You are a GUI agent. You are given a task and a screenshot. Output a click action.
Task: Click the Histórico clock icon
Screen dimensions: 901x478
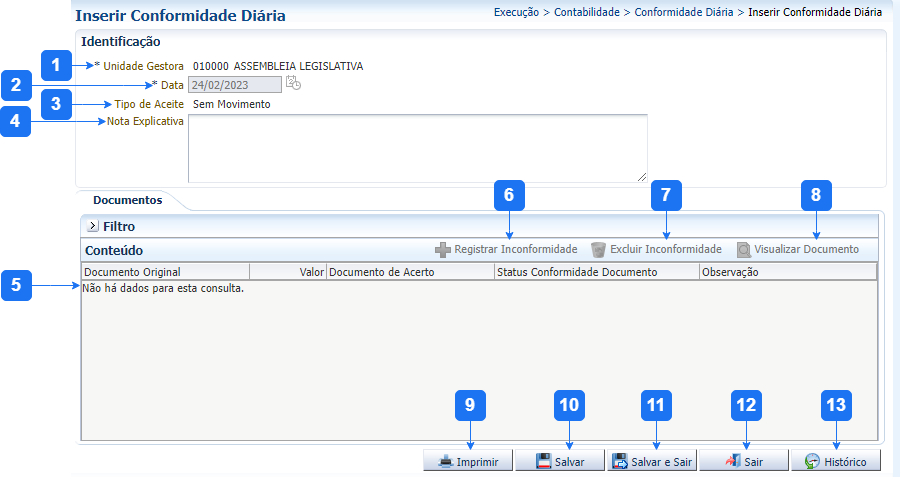[x=812, y=461]
